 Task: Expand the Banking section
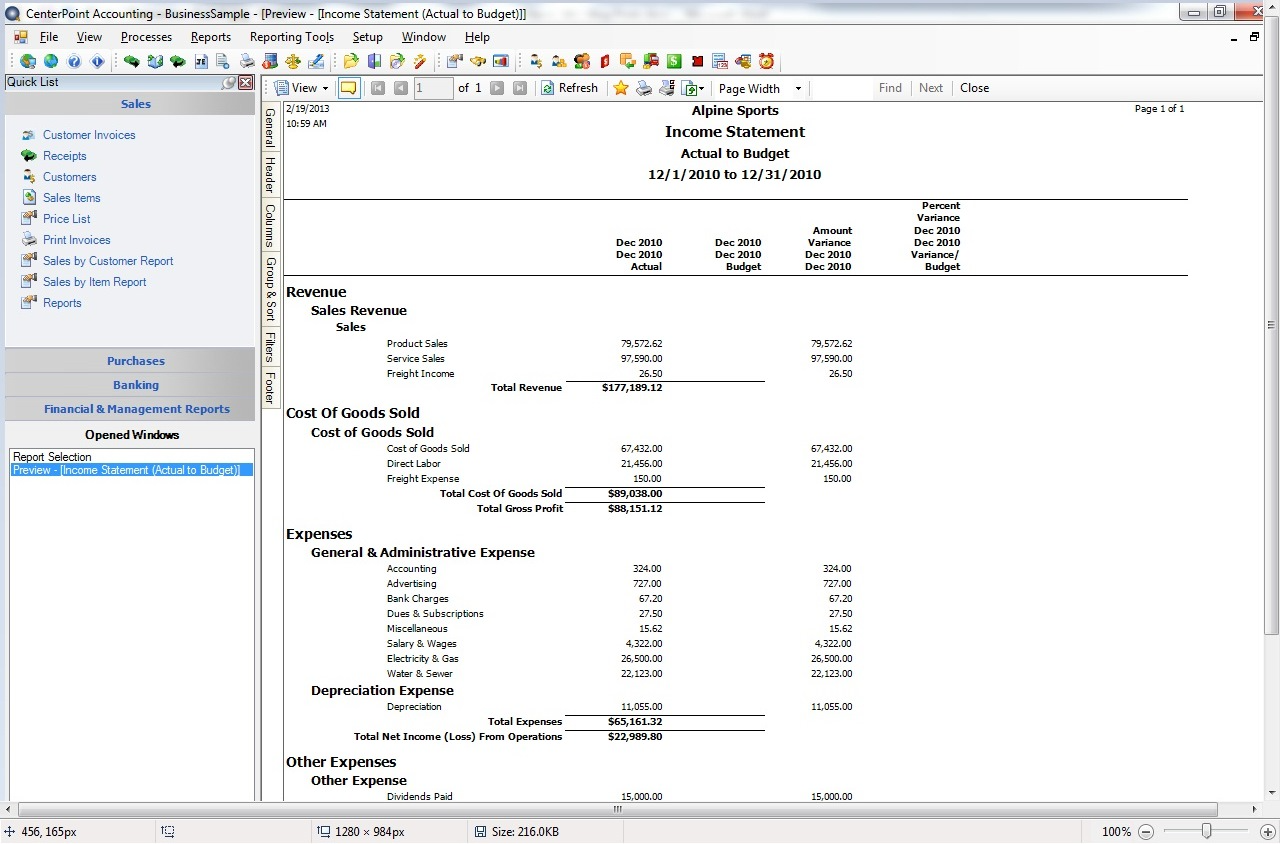coord(136,385)
